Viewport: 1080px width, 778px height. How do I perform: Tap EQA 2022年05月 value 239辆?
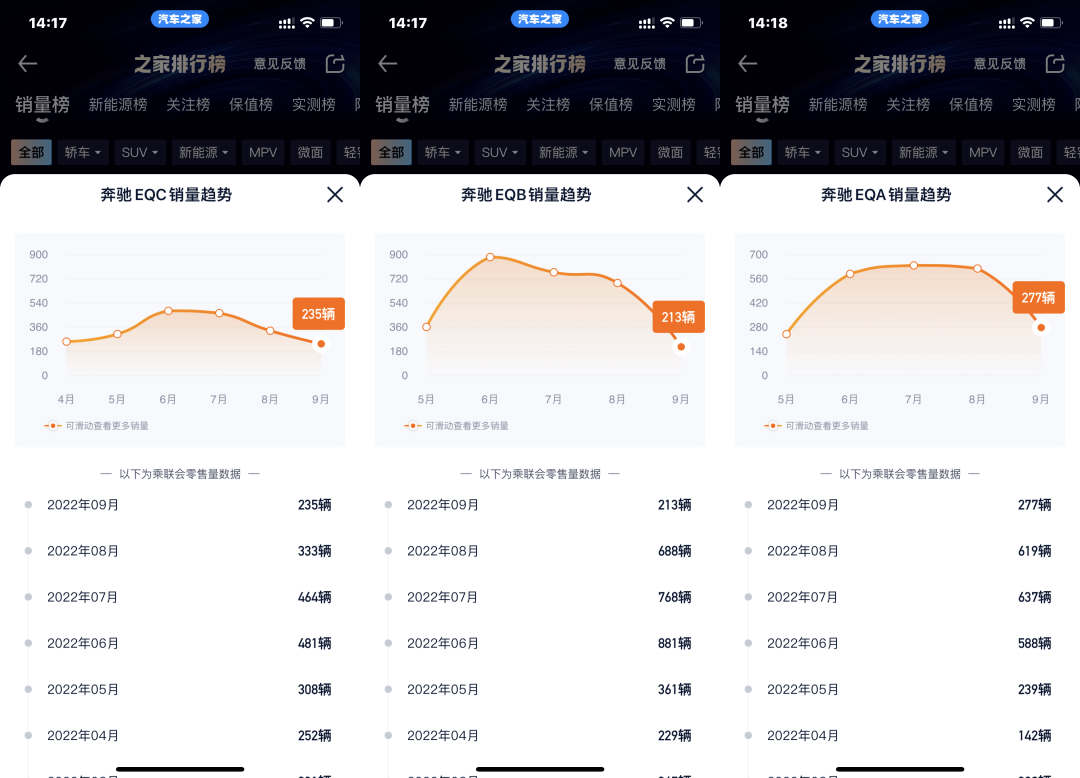click(x=1035, y=689)
